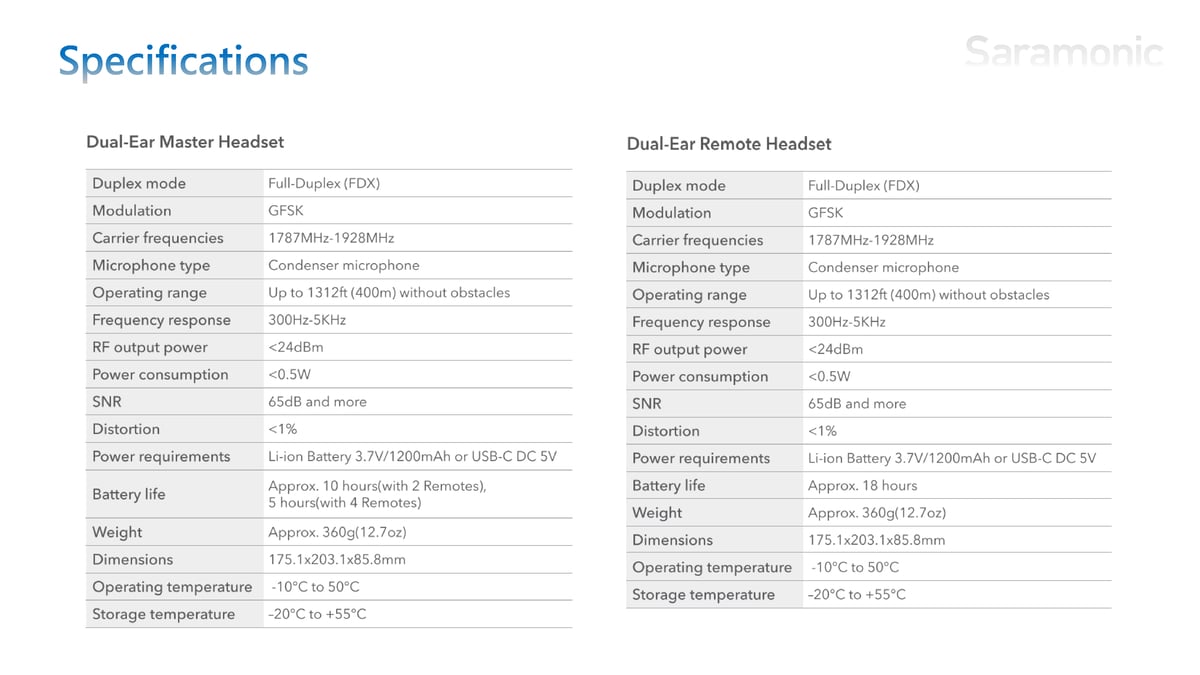Click Remote Distortion row label
This screenshot has width=1200, height=675.
click(665, 431)
